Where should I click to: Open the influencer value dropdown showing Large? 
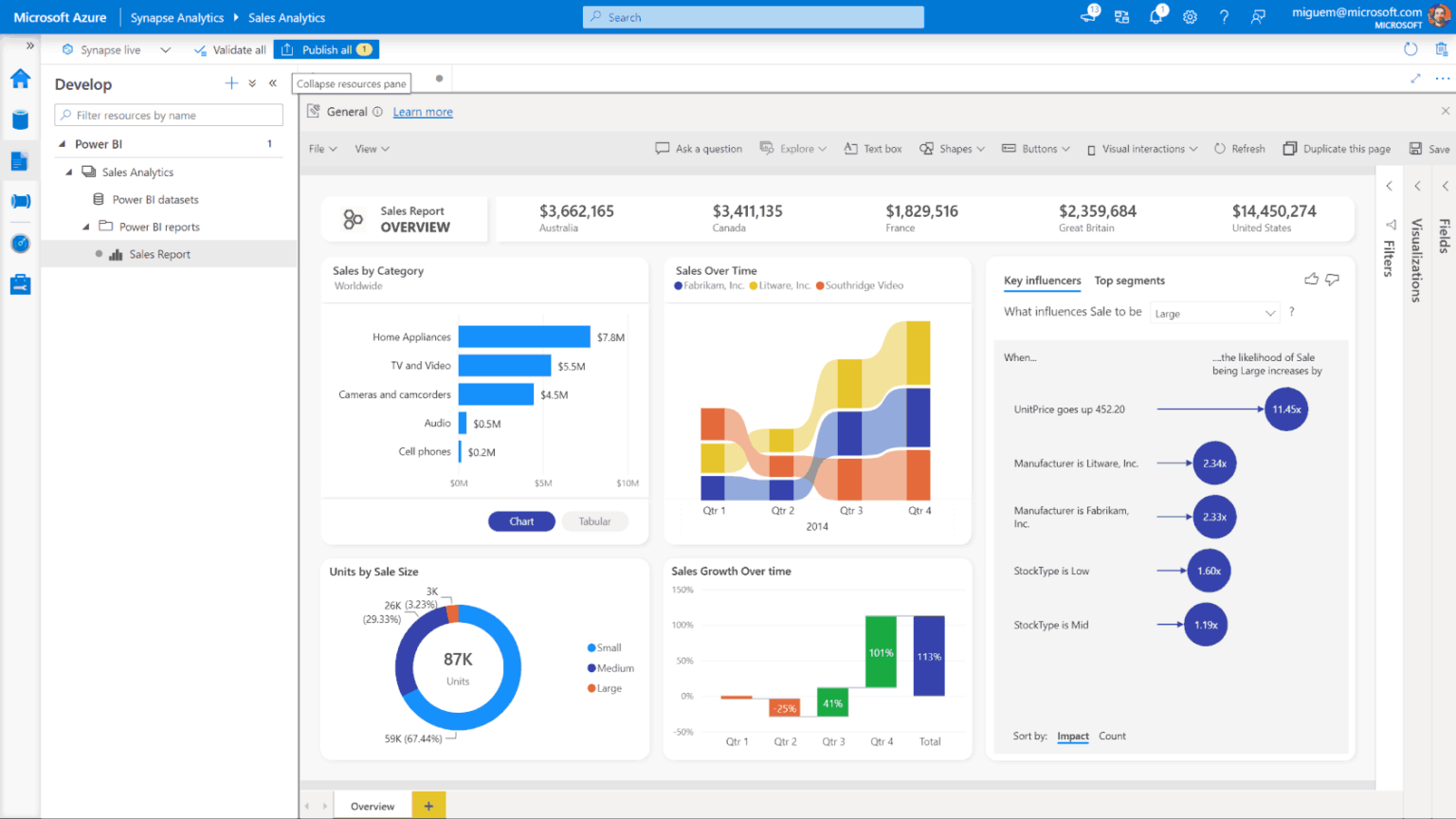[1214, 312]
